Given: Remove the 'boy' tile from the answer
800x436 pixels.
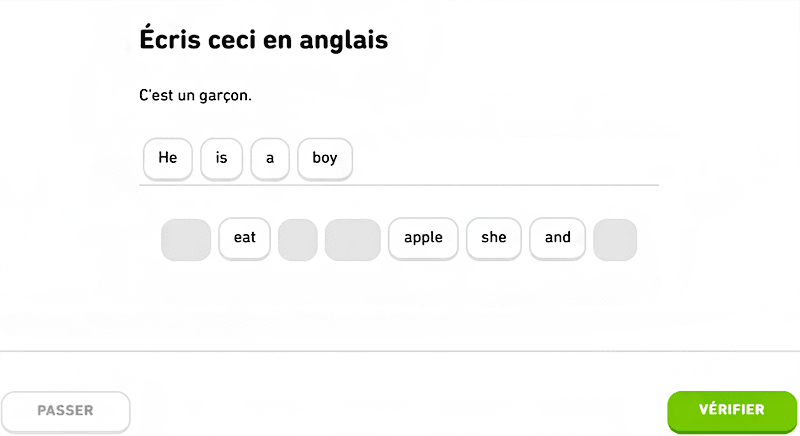Looking at the screenshot, I should [325, 158].
